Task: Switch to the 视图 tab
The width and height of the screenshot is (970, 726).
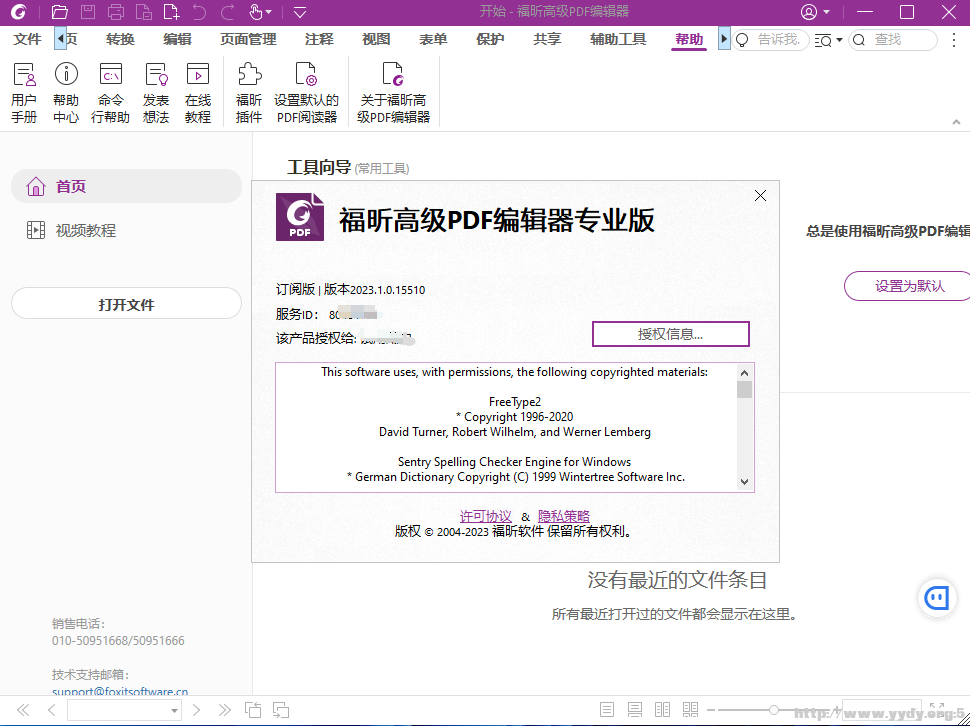Action: [376, 40]
